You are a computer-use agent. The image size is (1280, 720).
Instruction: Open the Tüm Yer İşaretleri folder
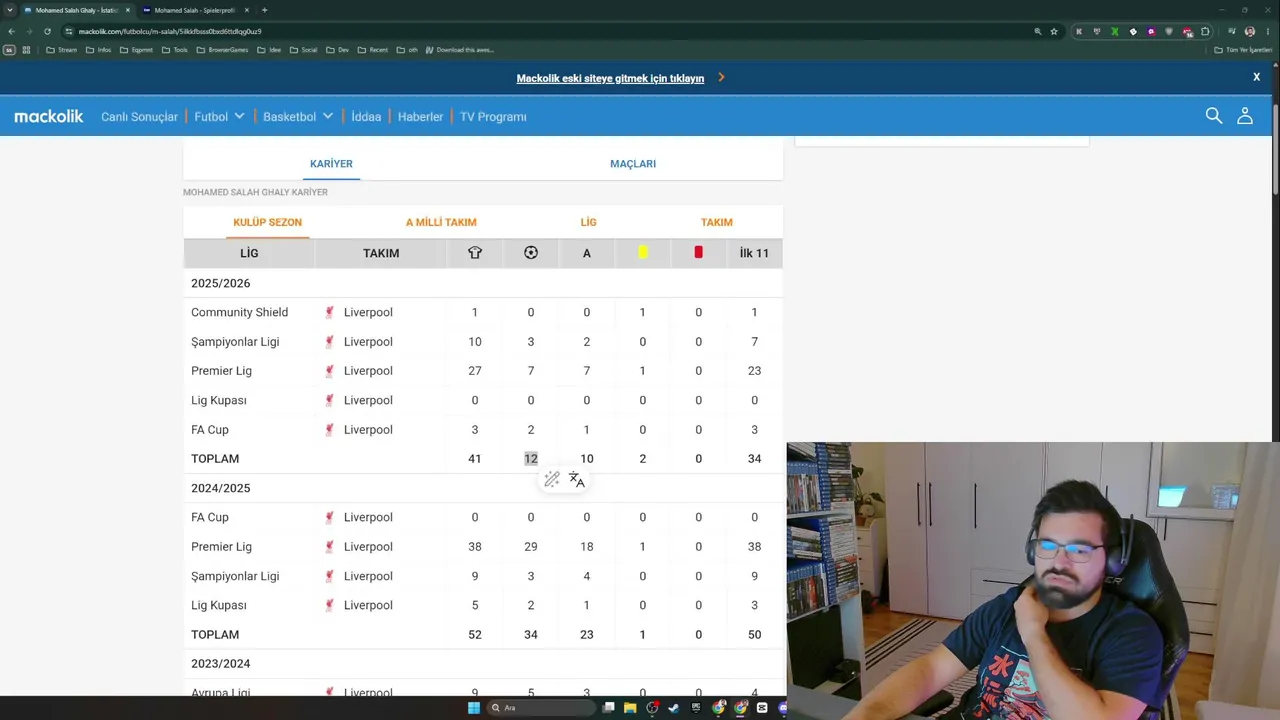(x=1243, y=50)
